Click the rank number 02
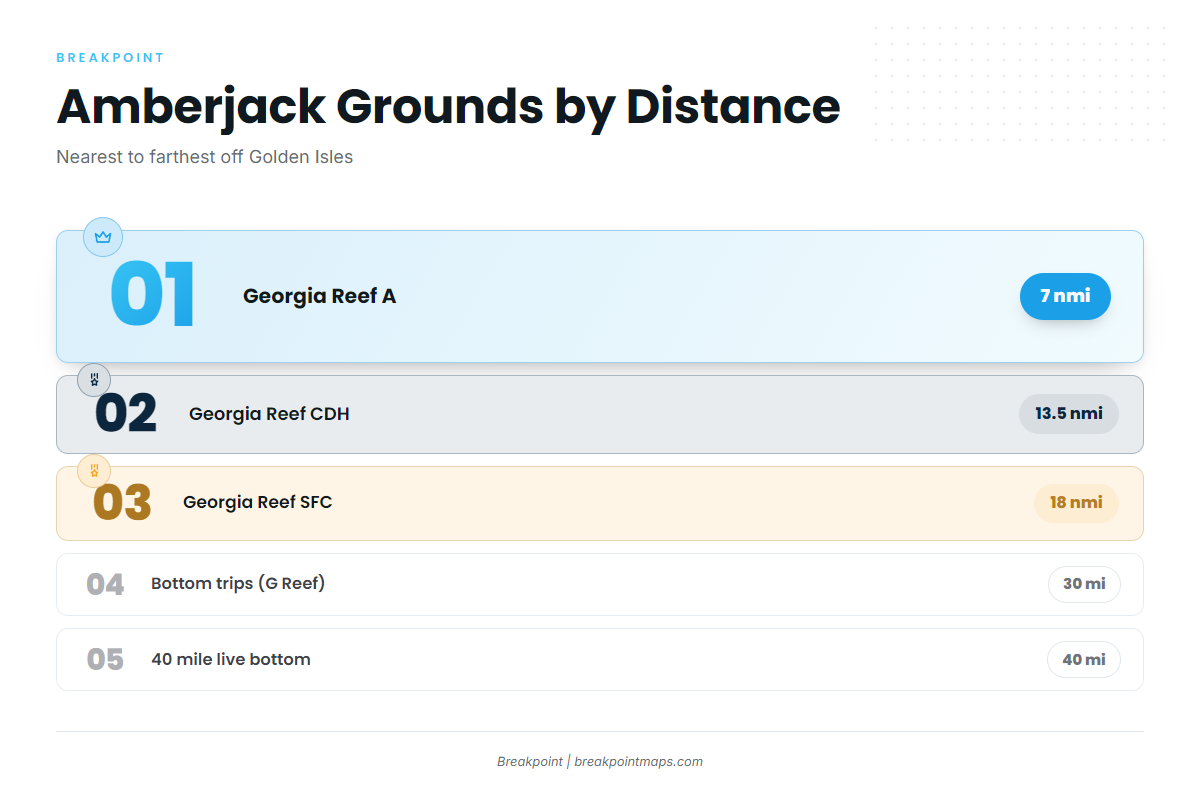Screen dimensions: 1200x796 [x=126, y=414]
